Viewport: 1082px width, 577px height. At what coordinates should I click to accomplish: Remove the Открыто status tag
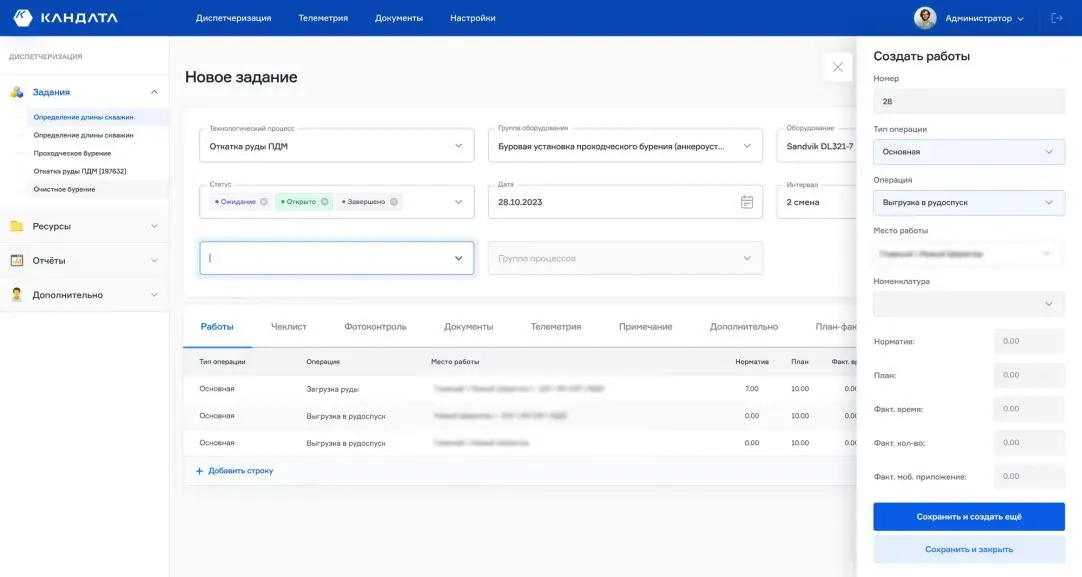point(324,202)
